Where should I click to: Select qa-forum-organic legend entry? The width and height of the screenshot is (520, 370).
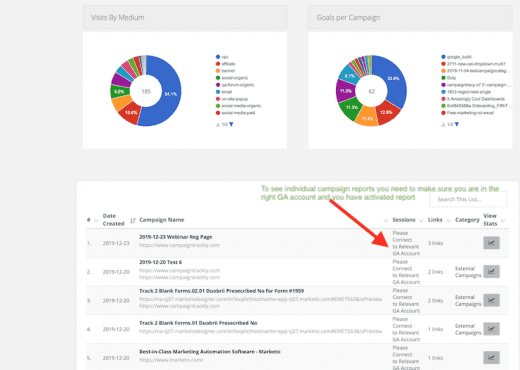click(235, 85)
